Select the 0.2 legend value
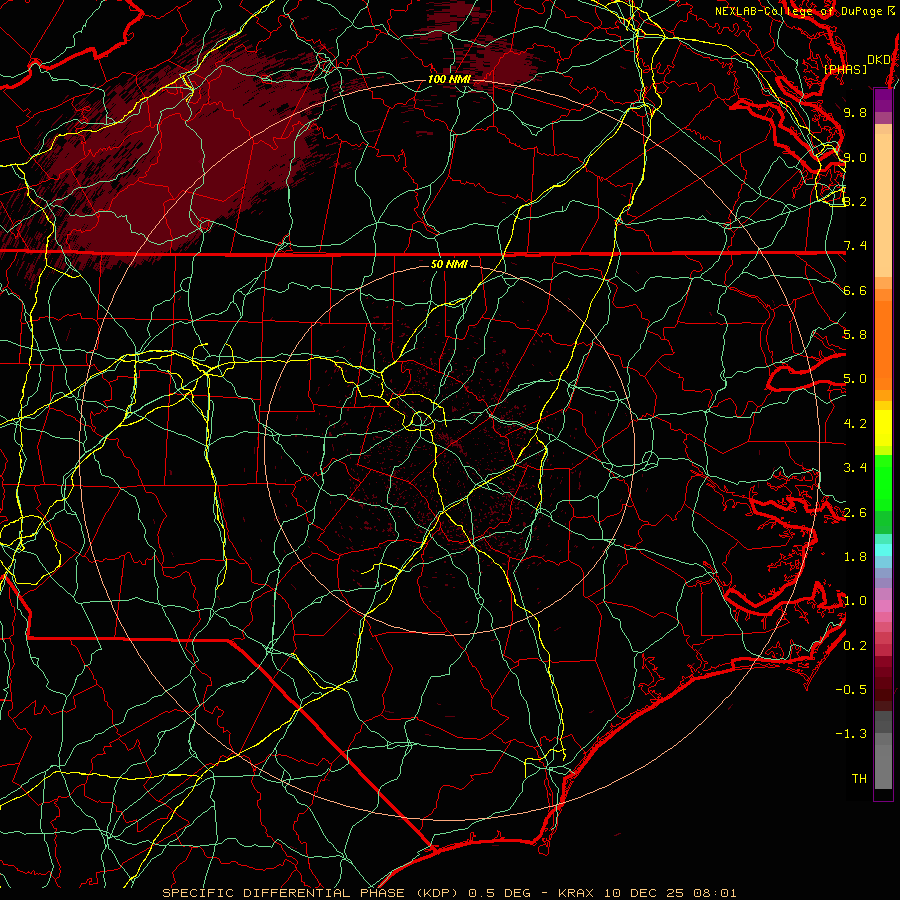 pyautogui.click(x=855, y=646)
